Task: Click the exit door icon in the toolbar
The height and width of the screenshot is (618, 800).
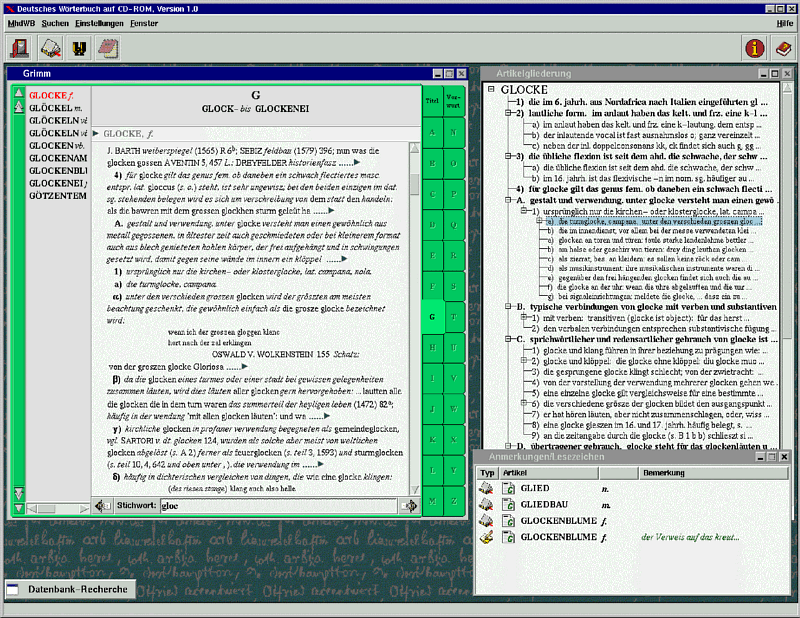Action: [x=20, y=48]
